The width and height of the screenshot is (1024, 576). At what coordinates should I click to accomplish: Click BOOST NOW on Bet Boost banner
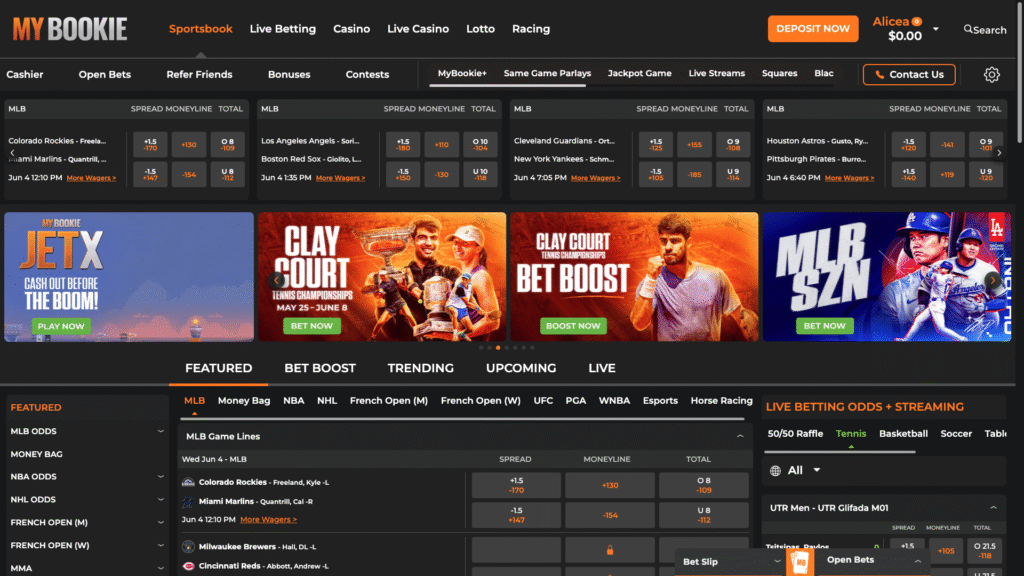(573, 326)
